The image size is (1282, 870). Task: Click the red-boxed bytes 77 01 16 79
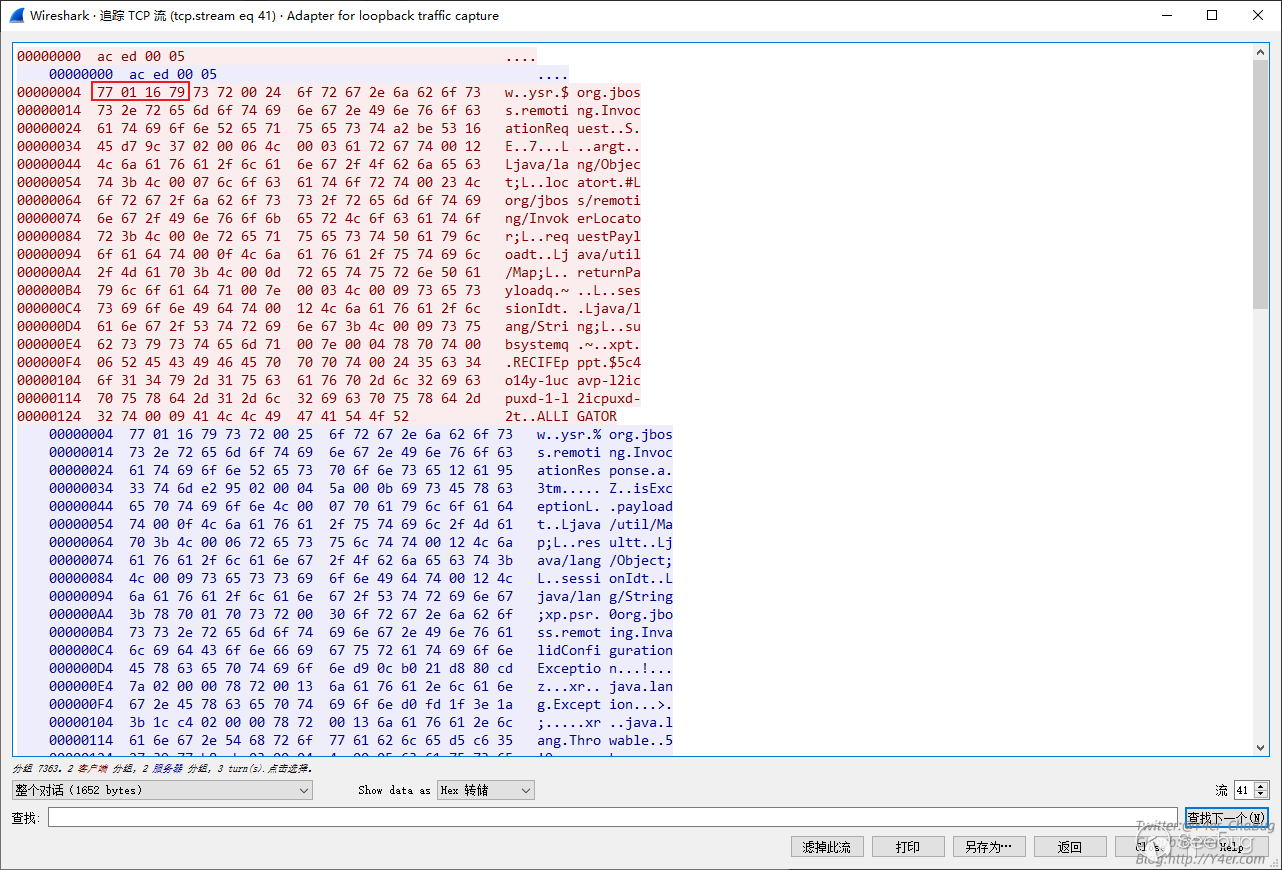click(x=140, y=92)
